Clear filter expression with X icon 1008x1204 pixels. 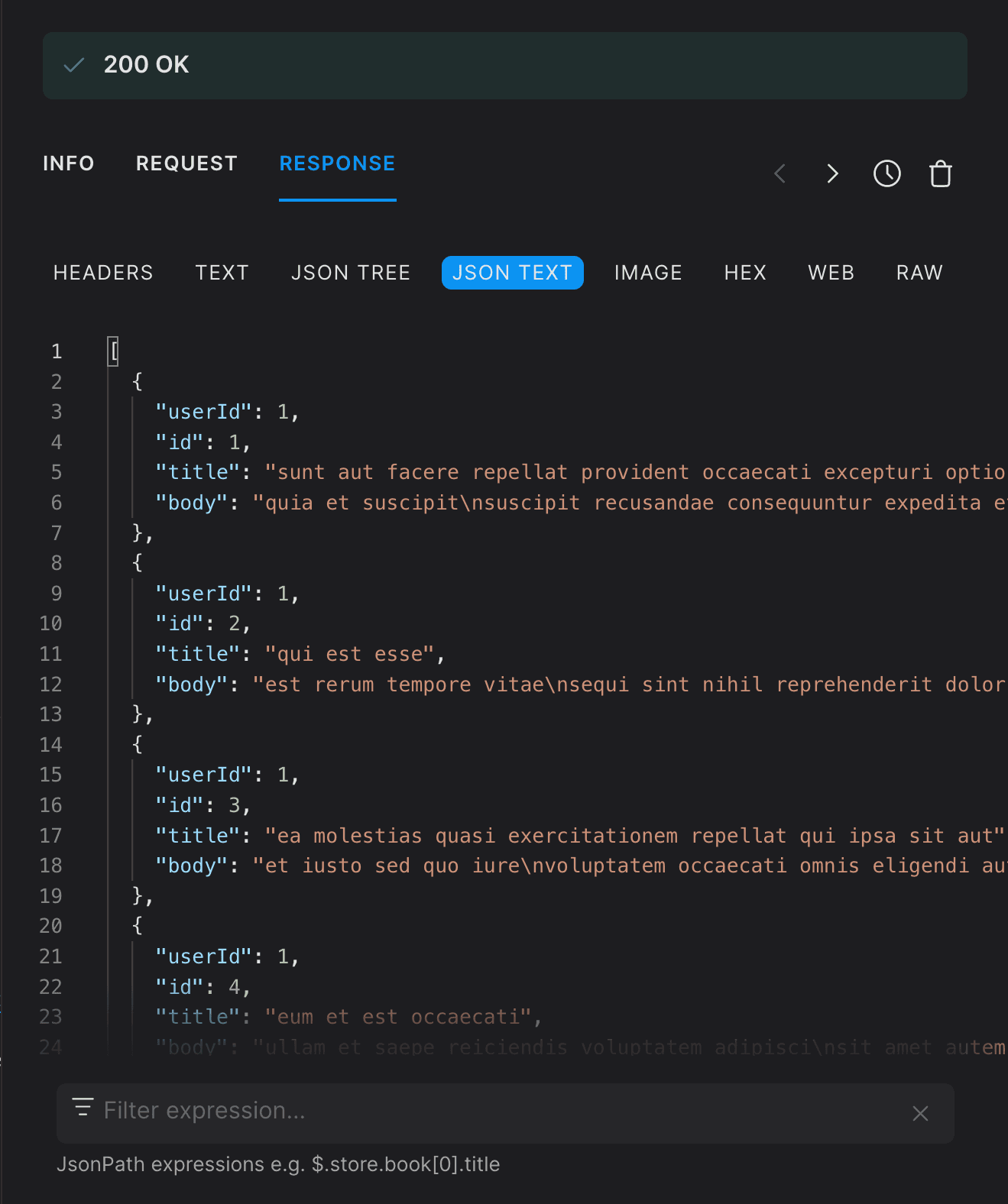[x=920, y=1114]
